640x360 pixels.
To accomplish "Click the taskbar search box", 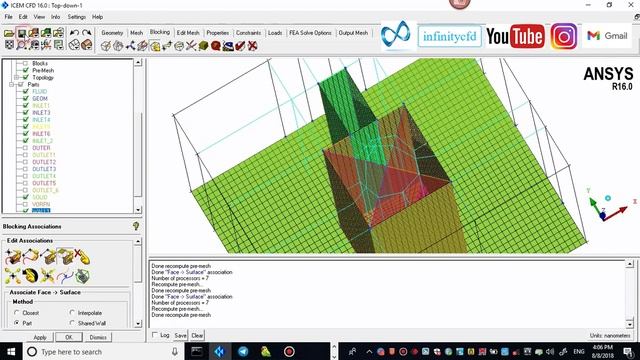I will (102, 351).
